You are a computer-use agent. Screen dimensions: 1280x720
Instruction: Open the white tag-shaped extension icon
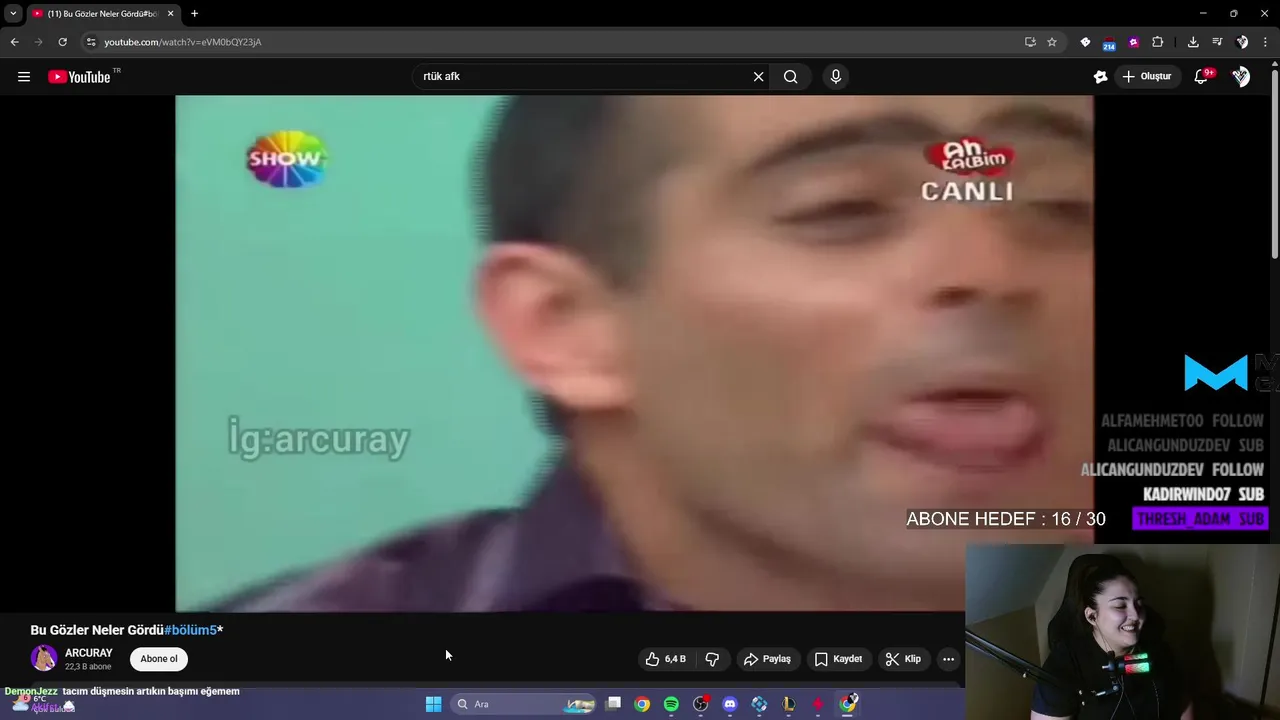[1085, 42]
